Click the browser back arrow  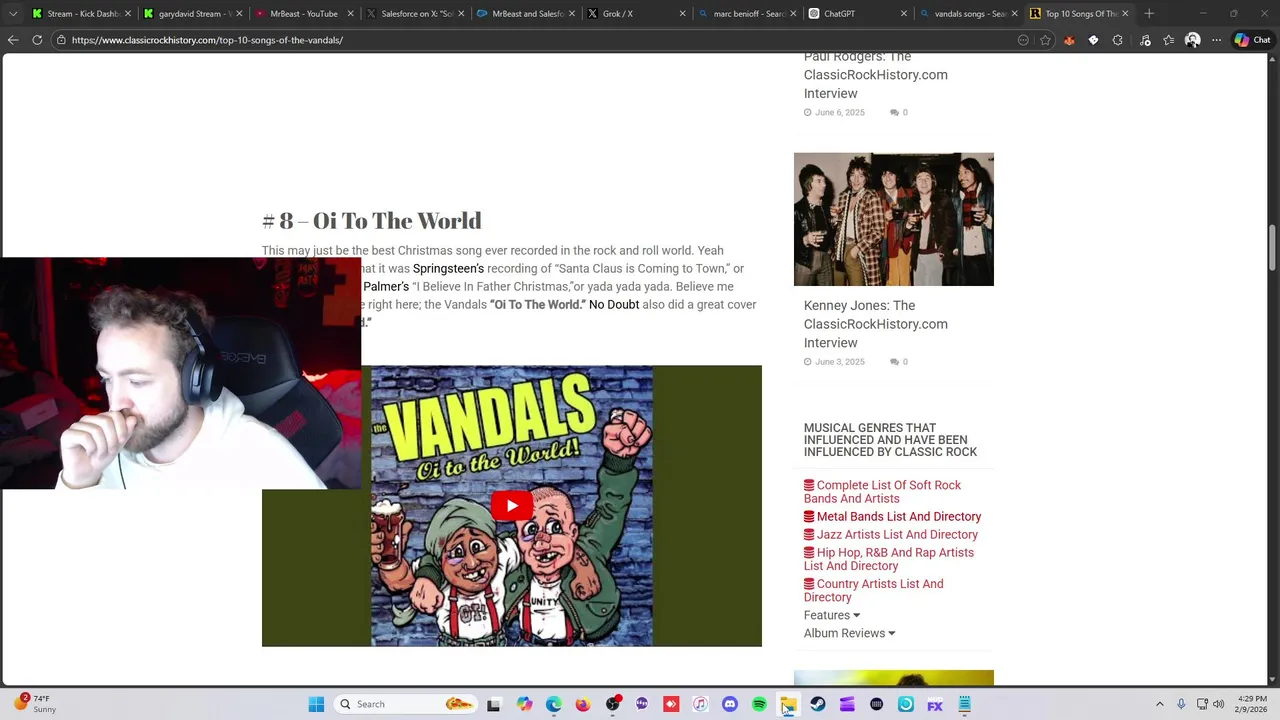click(13, 40)
